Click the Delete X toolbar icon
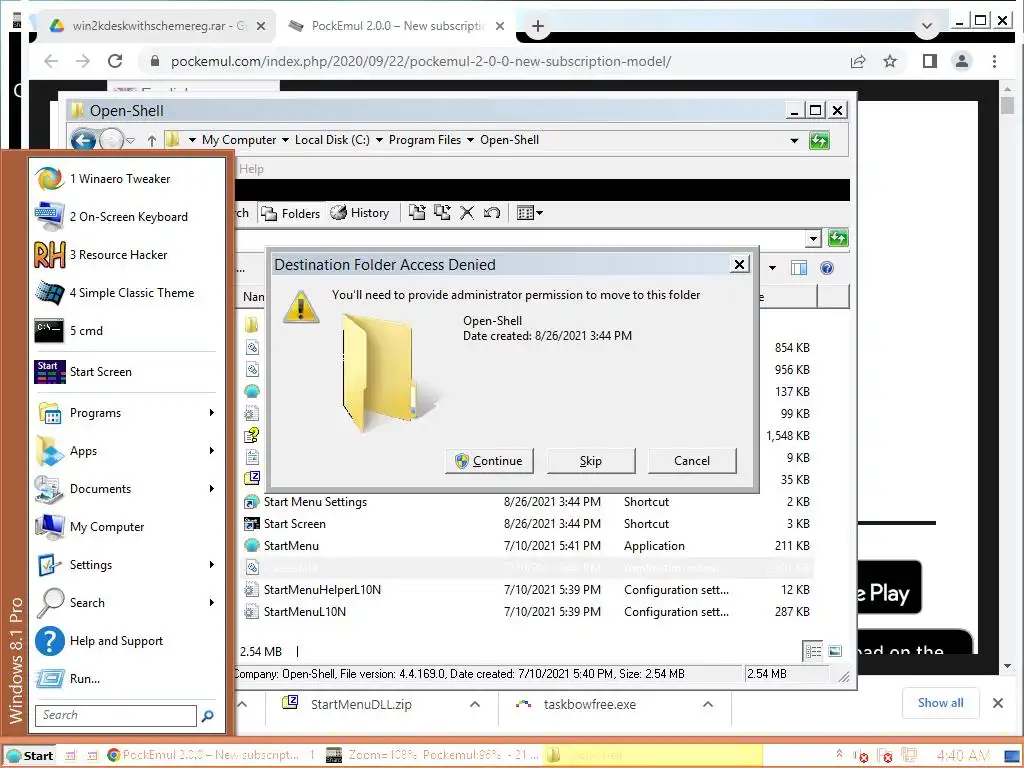The image size is (1024, 768). click(x=467, y=213)
